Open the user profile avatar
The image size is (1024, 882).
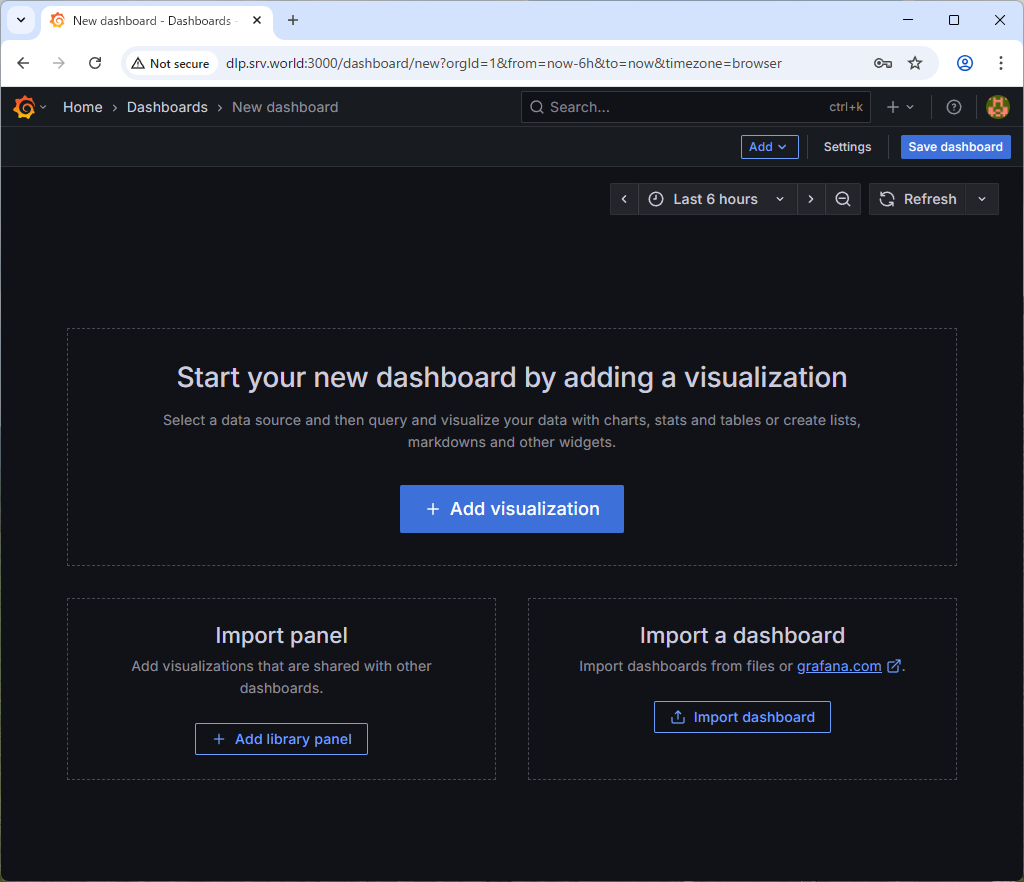click(997, 107)
